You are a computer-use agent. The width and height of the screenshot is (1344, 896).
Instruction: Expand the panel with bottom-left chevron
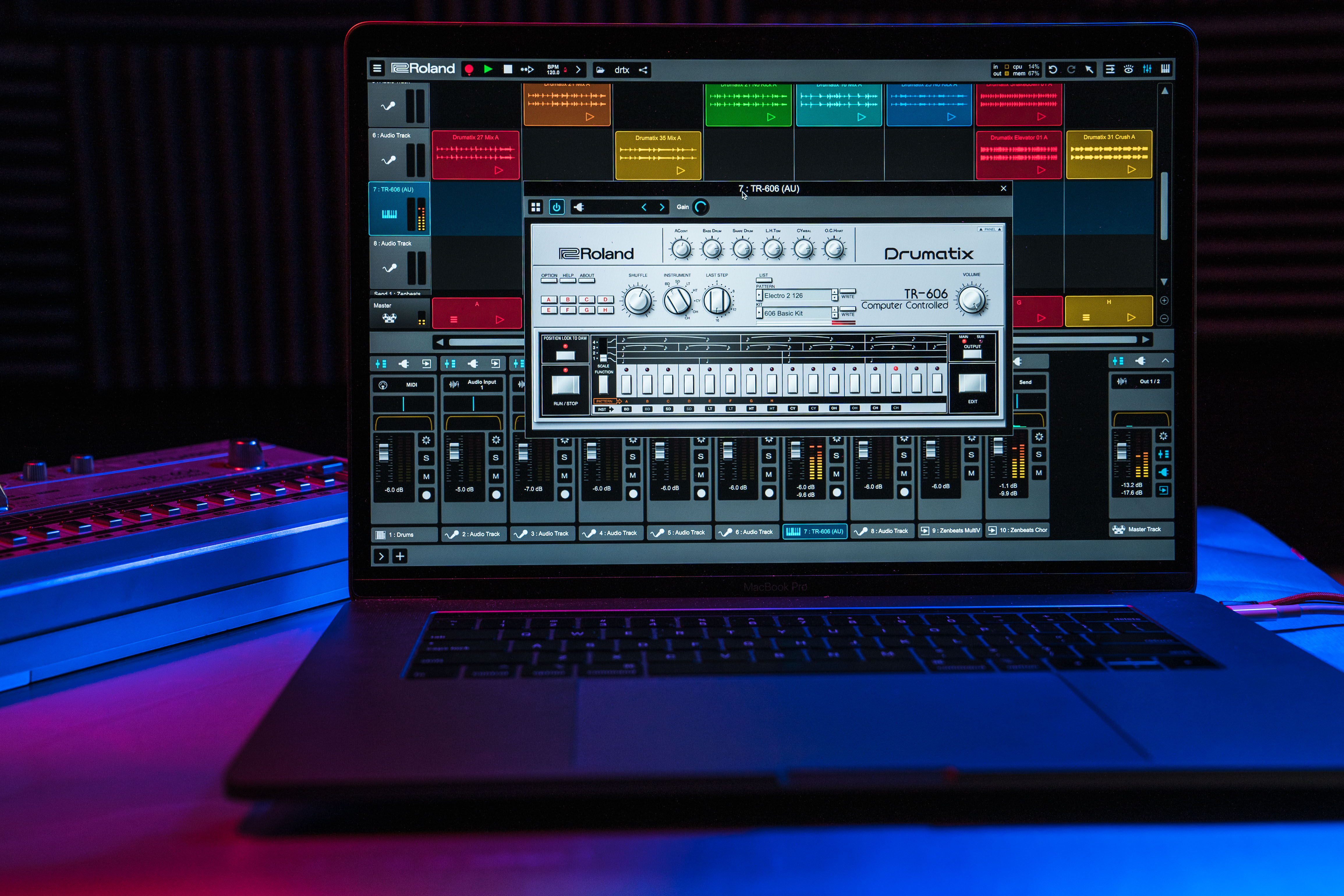coord(381,556)
